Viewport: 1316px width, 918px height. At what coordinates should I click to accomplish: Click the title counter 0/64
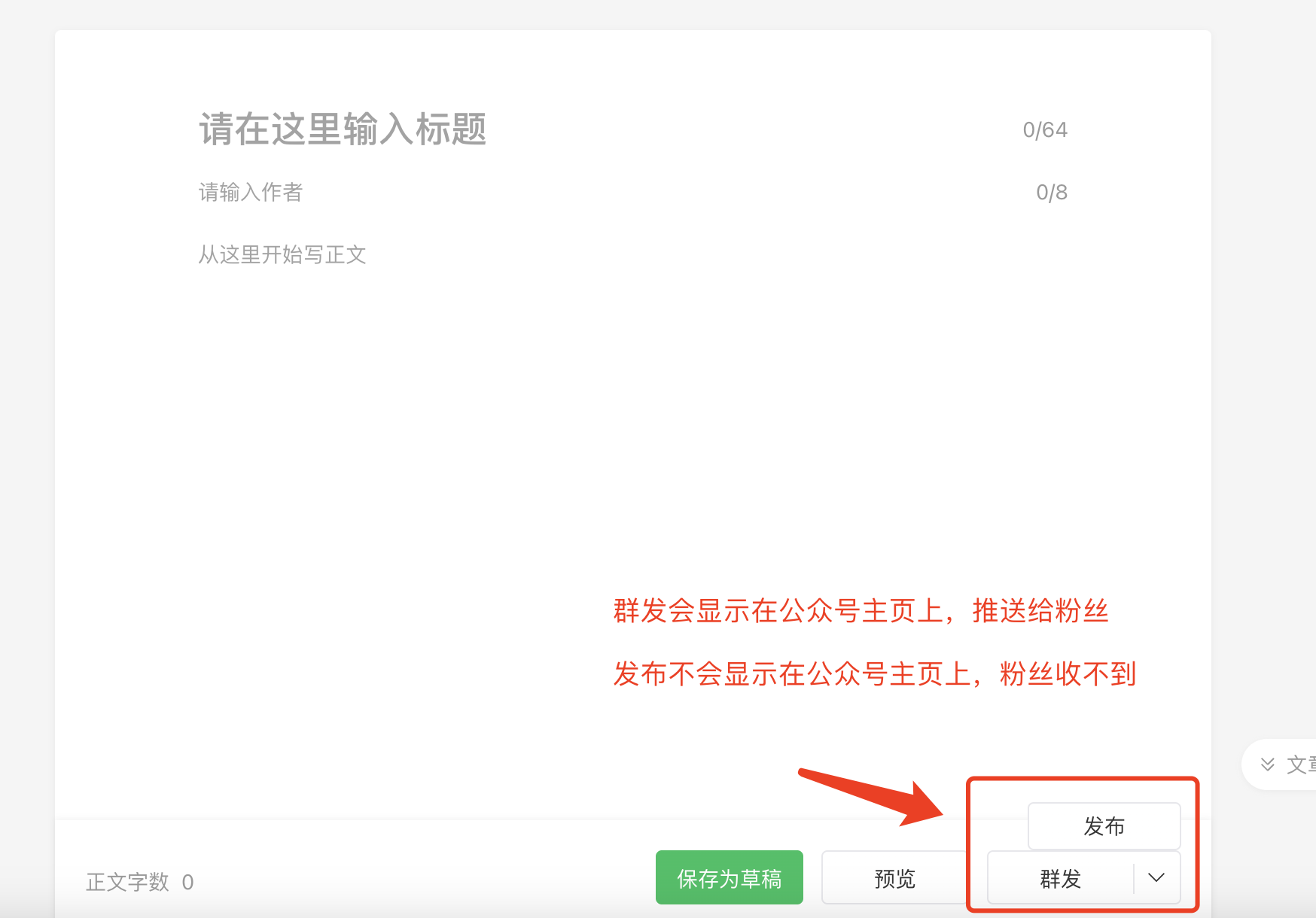pyautogui.click(x=1045, y=130)
